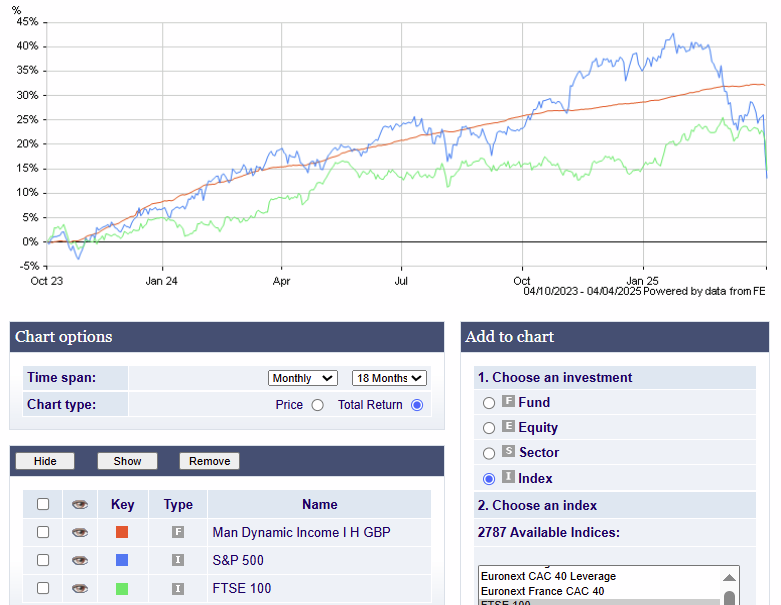Tick the checkbox for S&P 500
The width and height of the screenshot is (781, 605).
click(x=42, y=561)
